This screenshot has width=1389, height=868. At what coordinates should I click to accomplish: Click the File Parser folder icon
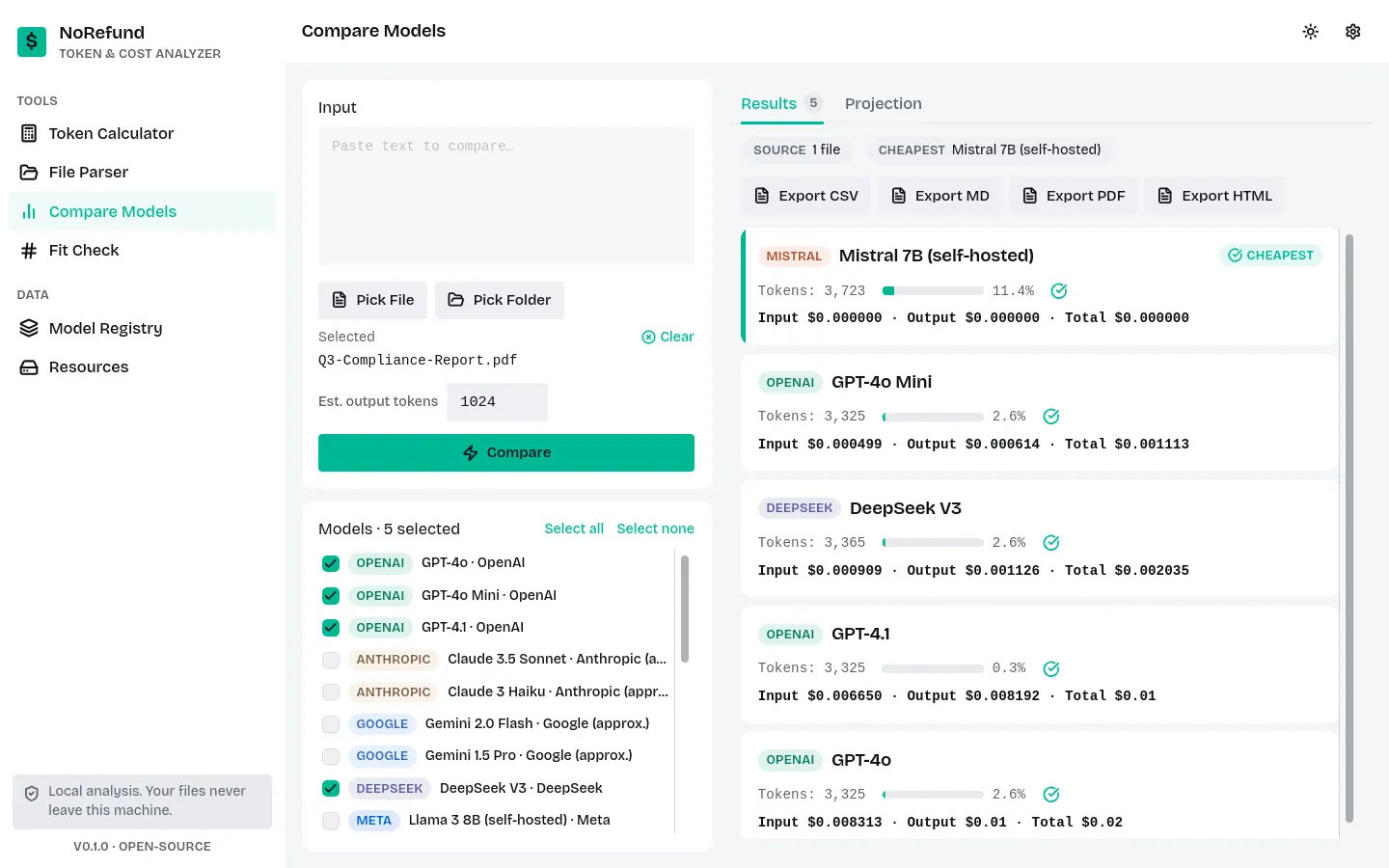coord(29,173)
